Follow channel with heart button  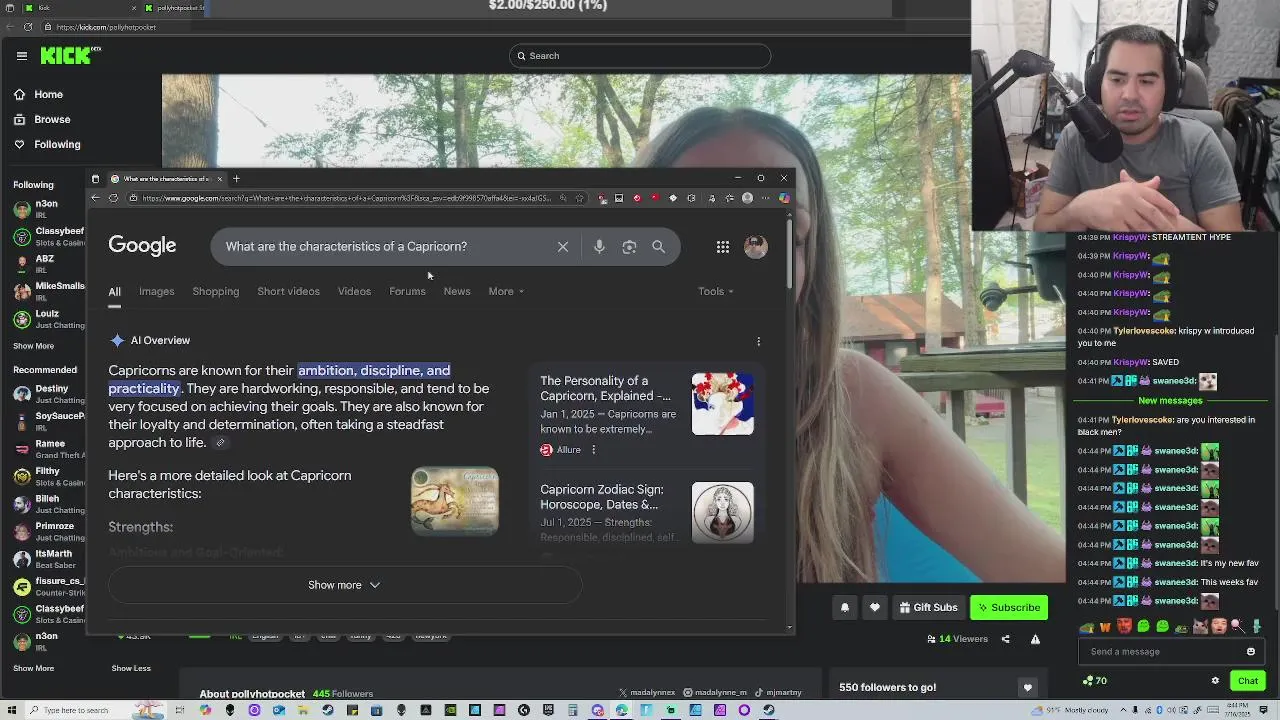click(875, 607)
